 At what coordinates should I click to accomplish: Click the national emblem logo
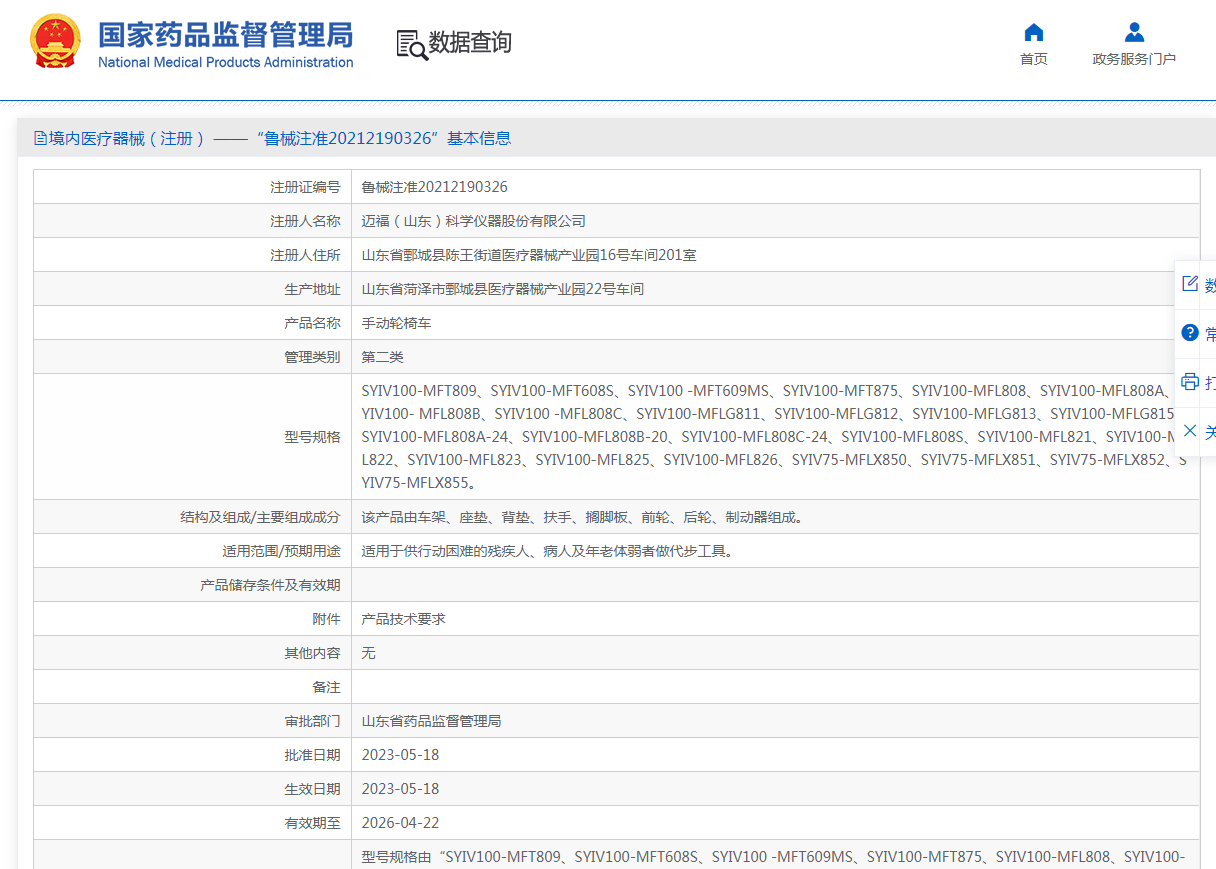[x=56, y=42]
